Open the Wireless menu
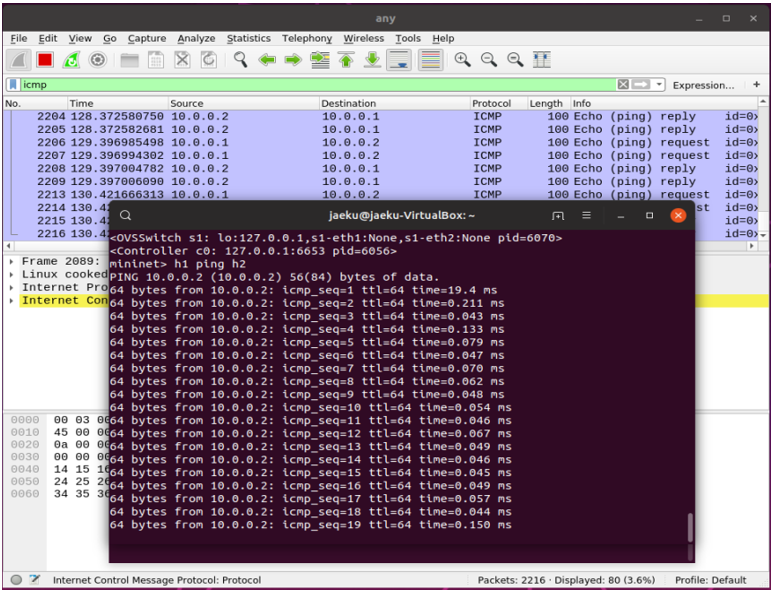Screen dimensions: 772x591 click(x=363, y=38)
